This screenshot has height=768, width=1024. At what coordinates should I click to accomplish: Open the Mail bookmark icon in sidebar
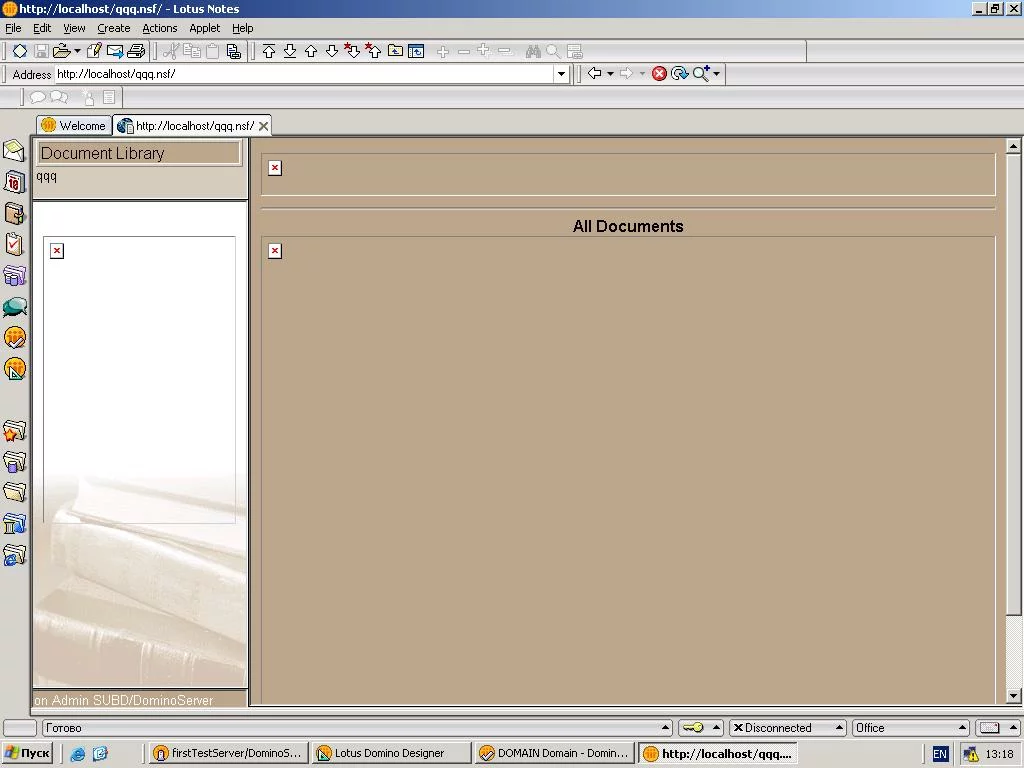(x=14, y=151)
